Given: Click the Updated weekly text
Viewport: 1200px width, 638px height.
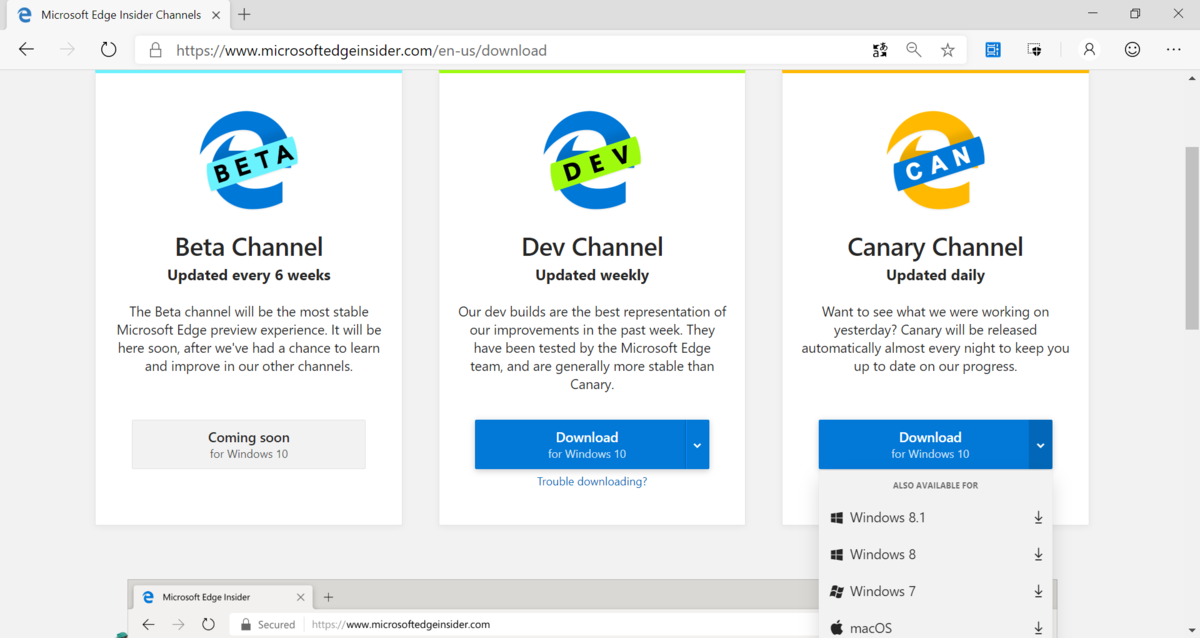Looking at the screenshot, I should 592,275.
